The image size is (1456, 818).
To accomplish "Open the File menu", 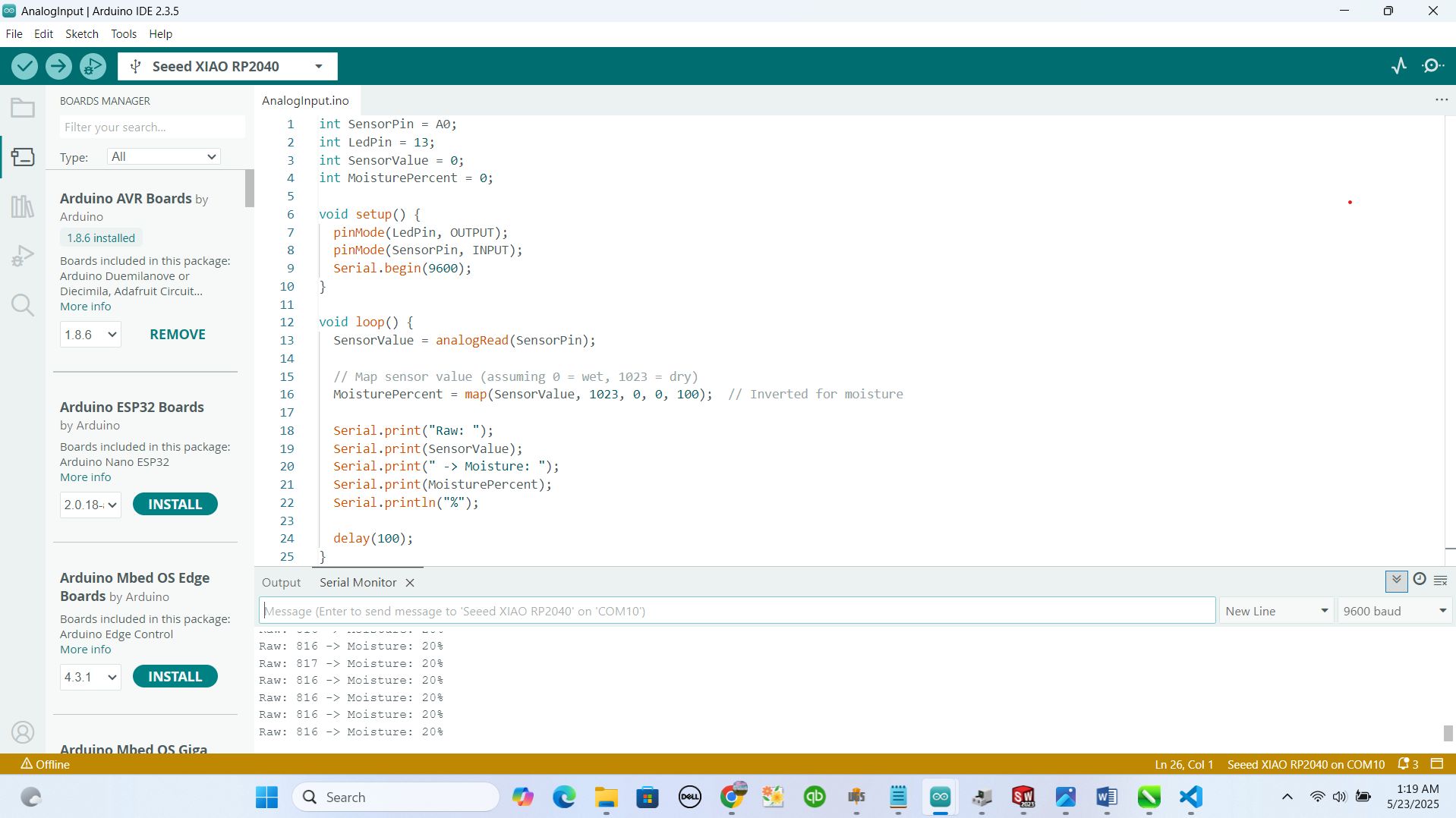I will (14, 34).
